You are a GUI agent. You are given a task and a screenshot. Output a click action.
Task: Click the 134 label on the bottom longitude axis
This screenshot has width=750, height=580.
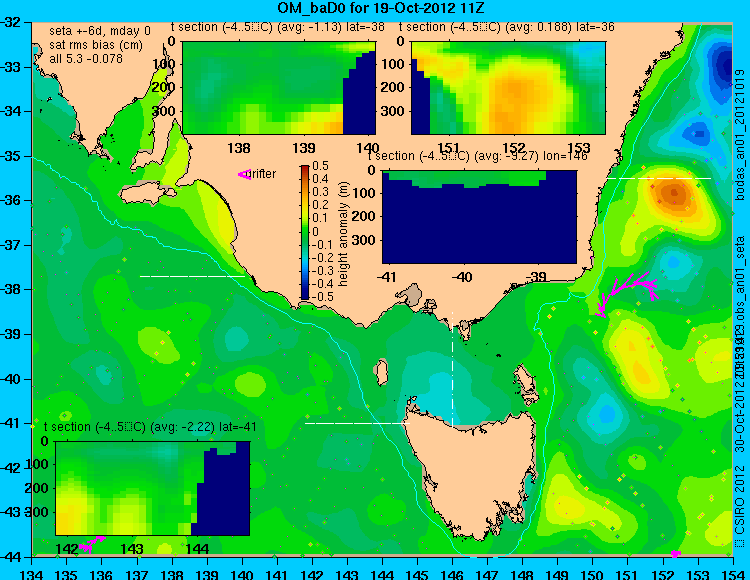[x=32, y=573]
